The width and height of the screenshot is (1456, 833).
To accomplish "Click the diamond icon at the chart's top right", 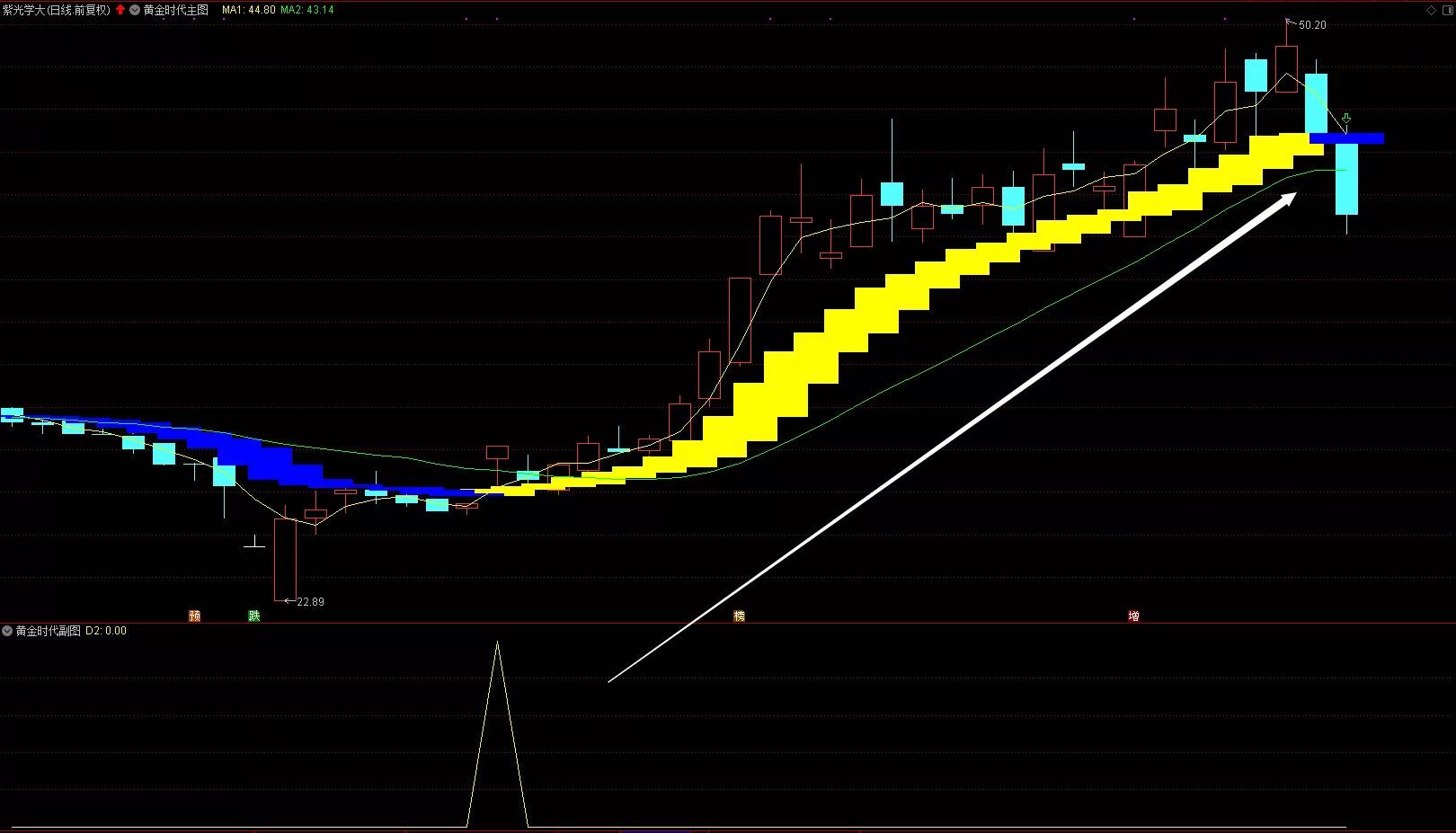I will tap(1431, 10).
